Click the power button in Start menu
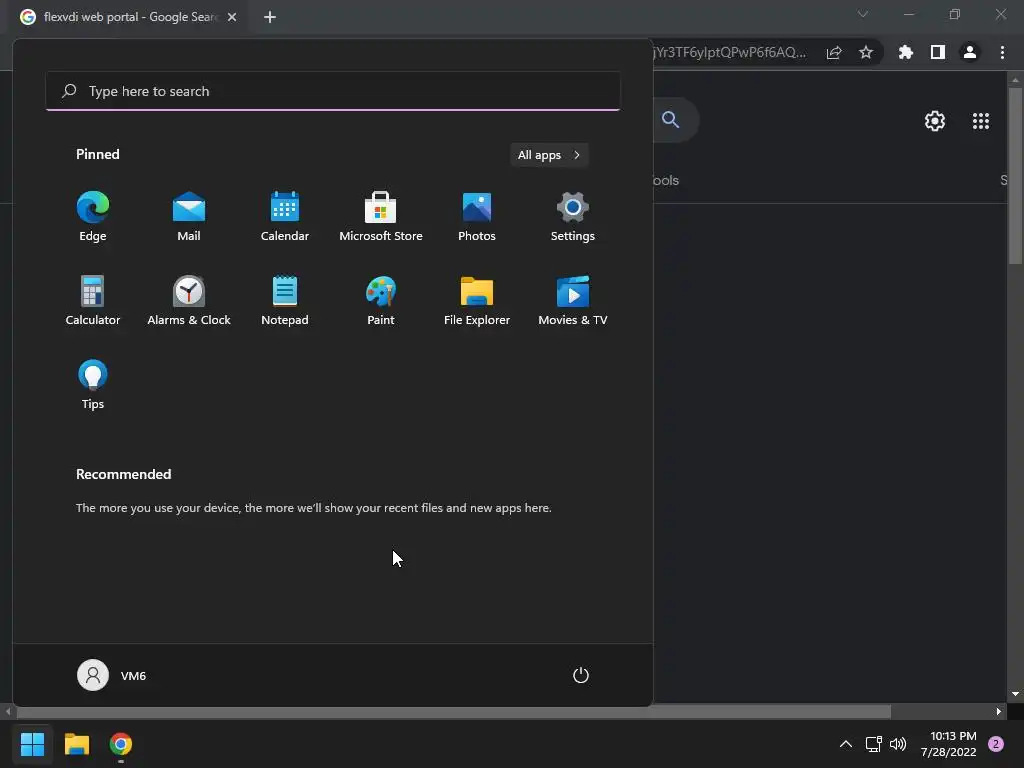Image resolution: width=1024 pixels, height=768 pixels. [581, 675]
